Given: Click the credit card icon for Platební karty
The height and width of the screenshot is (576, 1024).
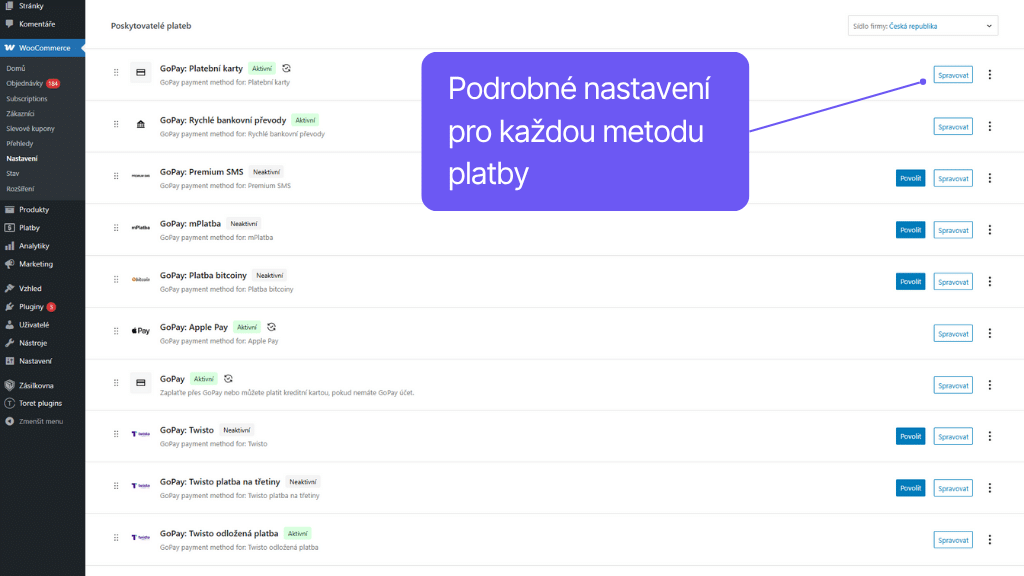Looking at the screenshot, I should coord(140,74).
